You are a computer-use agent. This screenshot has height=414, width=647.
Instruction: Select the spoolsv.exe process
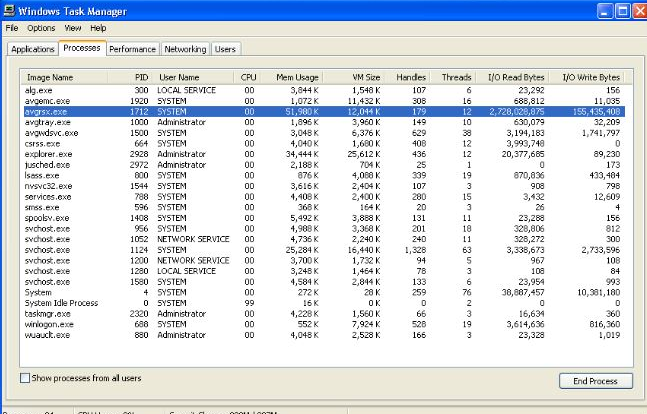coord(324,218)
